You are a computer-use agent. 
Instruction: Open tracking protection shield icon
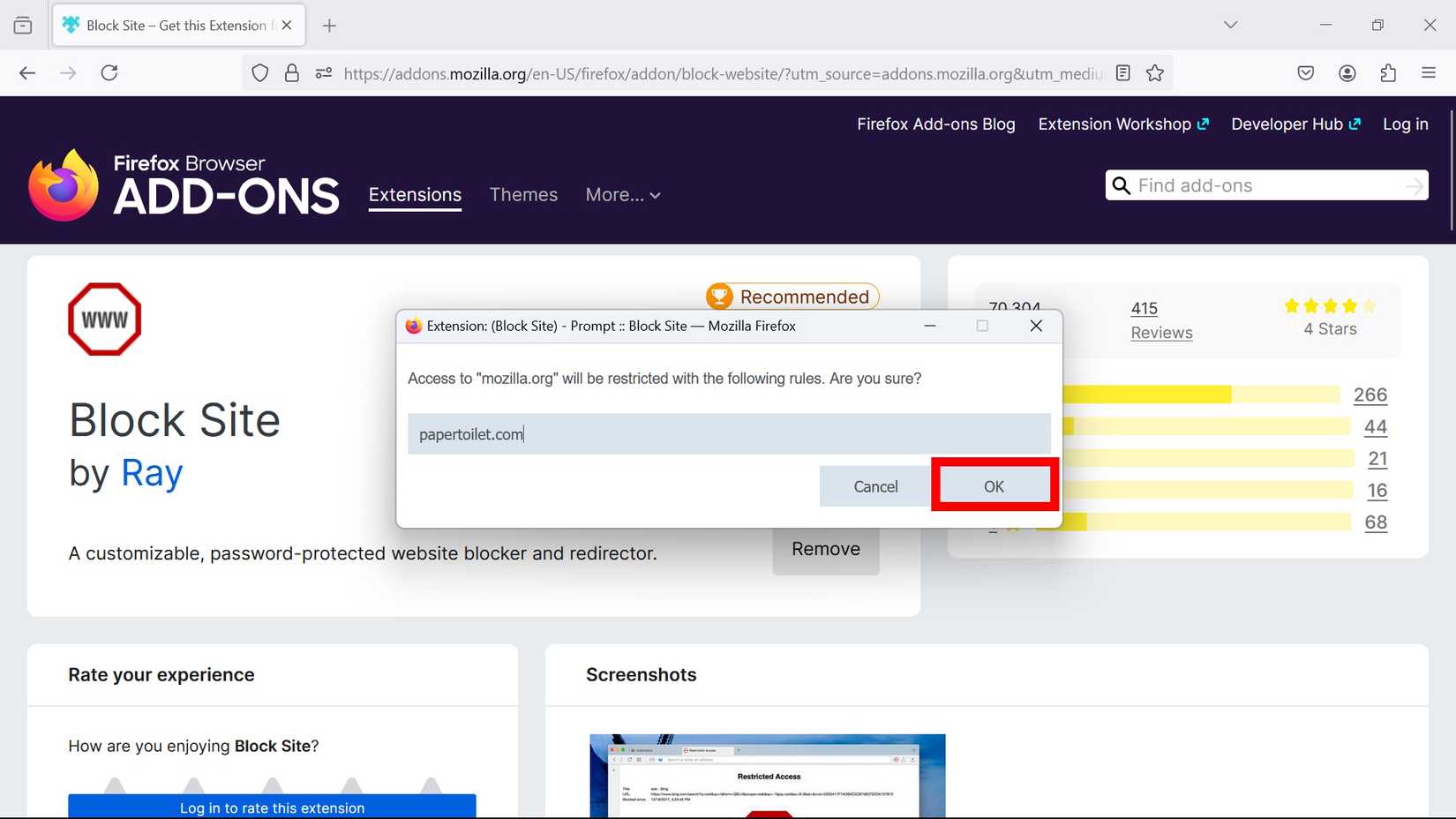point(259,73)
